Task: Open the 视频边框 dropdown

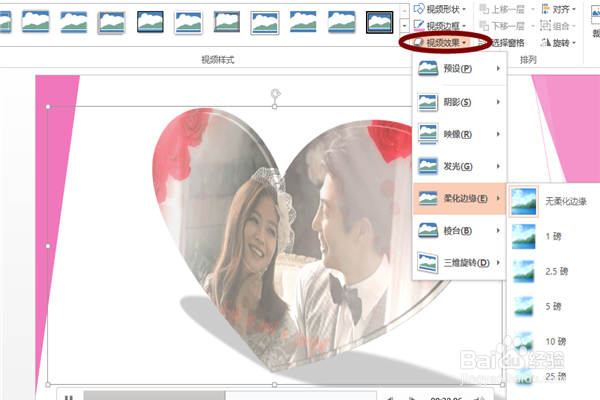Action: [440, 26]
